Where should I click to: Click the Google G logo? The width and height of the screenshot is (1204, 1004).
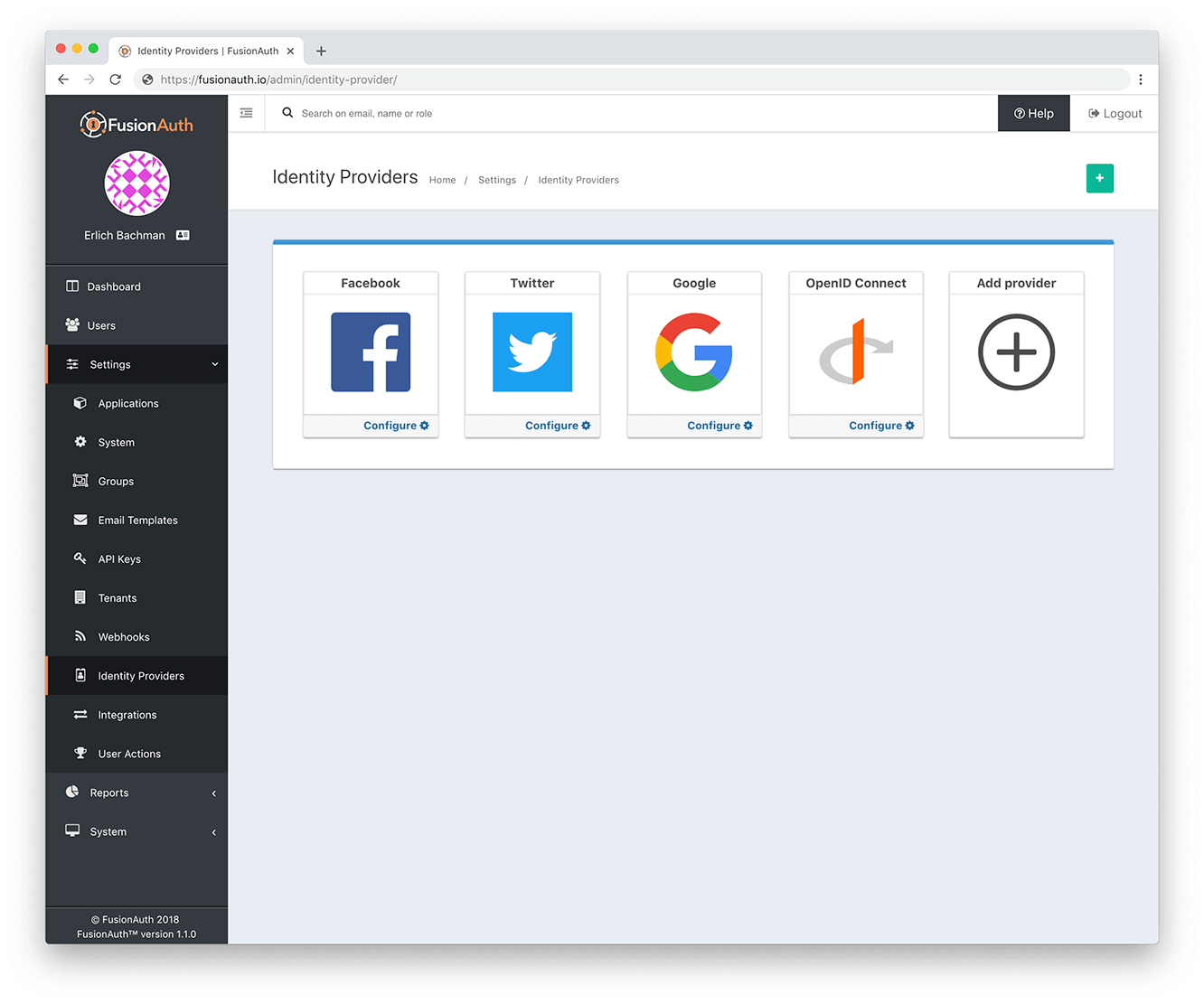(694, 352)
